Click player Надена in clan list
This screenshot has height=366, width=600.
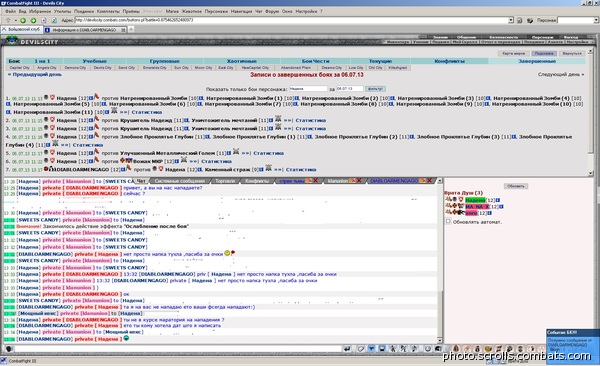tap(475, 200)
